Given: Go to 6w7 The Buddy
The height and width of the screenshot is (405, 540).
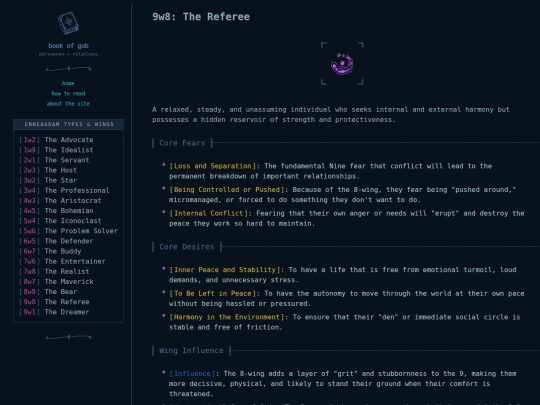Looking at the screenshot, I should (x=50, y=251).
